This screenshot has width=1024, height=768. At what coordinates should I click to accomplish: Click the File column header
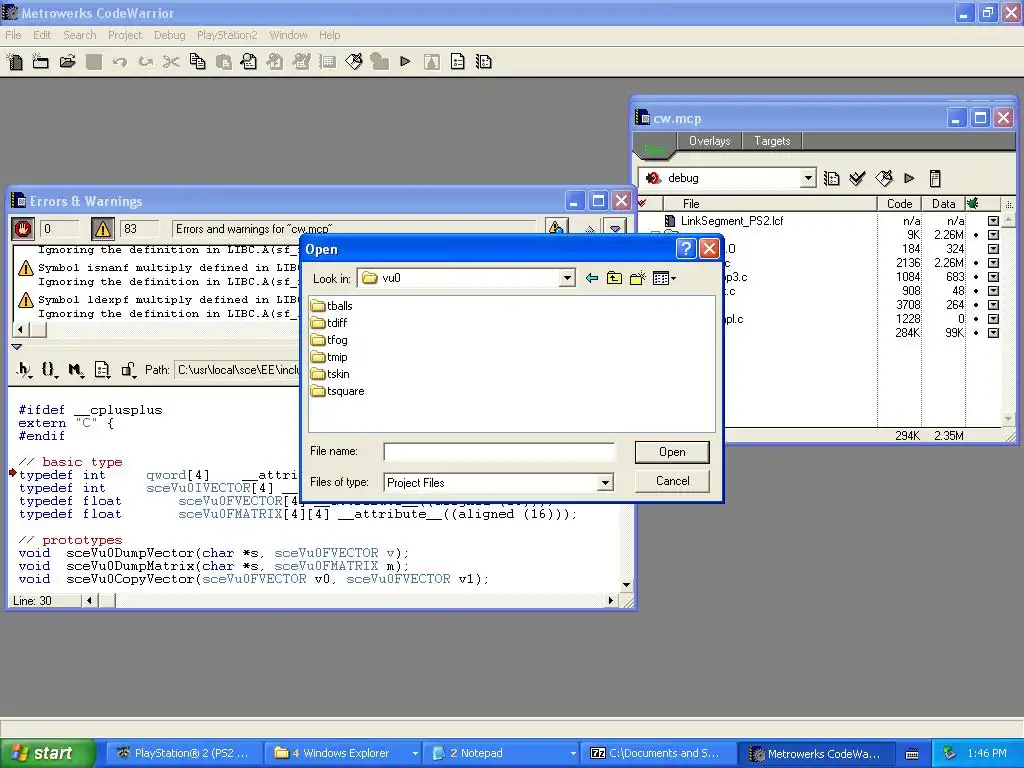769,204
